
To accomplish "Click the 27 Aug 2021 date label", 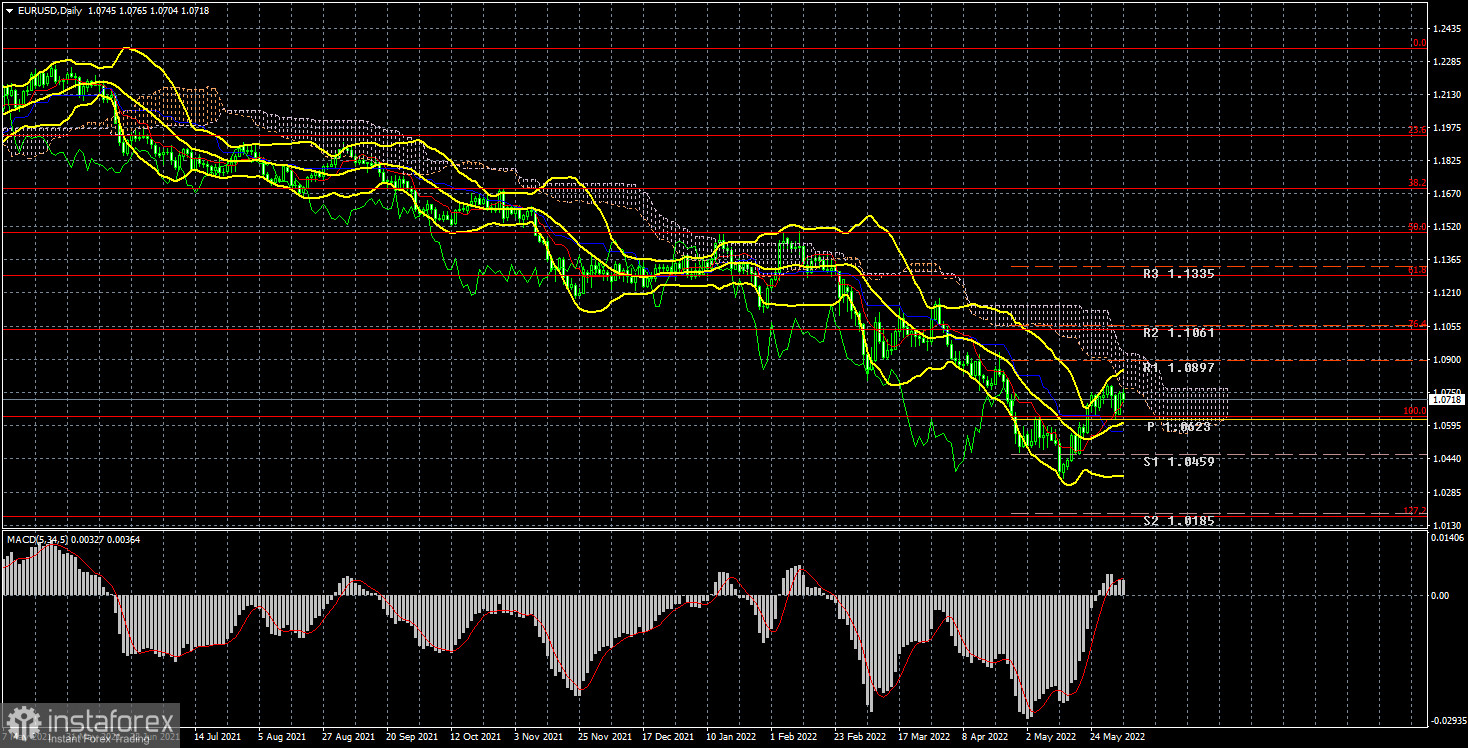I will [350, 736].
